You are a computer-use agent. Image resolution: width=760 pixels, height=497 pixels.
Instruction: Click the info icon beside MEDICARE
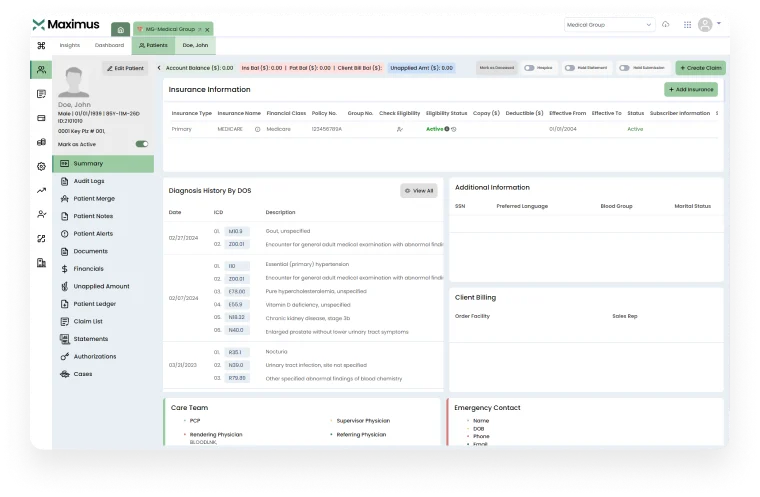pos(257,129)
